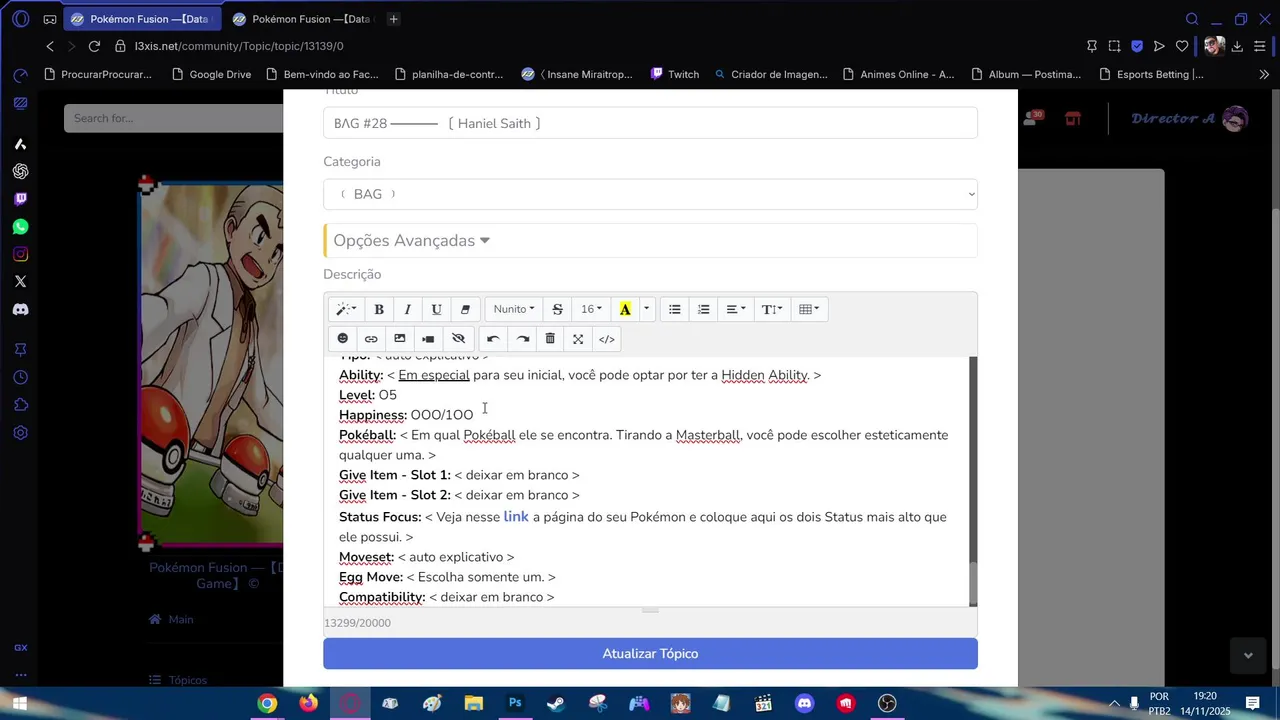Image resolution: width=1280 pixels, height=720 pixels.
Task: Open the Esports Betting bookmark
Action: (1151, 74)
